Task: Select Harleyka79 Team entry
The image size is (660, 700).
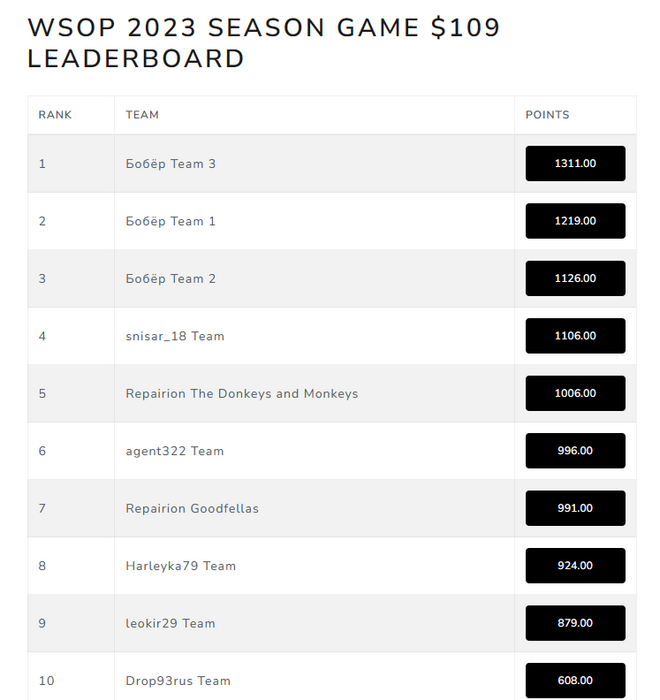Action: click(x=180, y=566)
